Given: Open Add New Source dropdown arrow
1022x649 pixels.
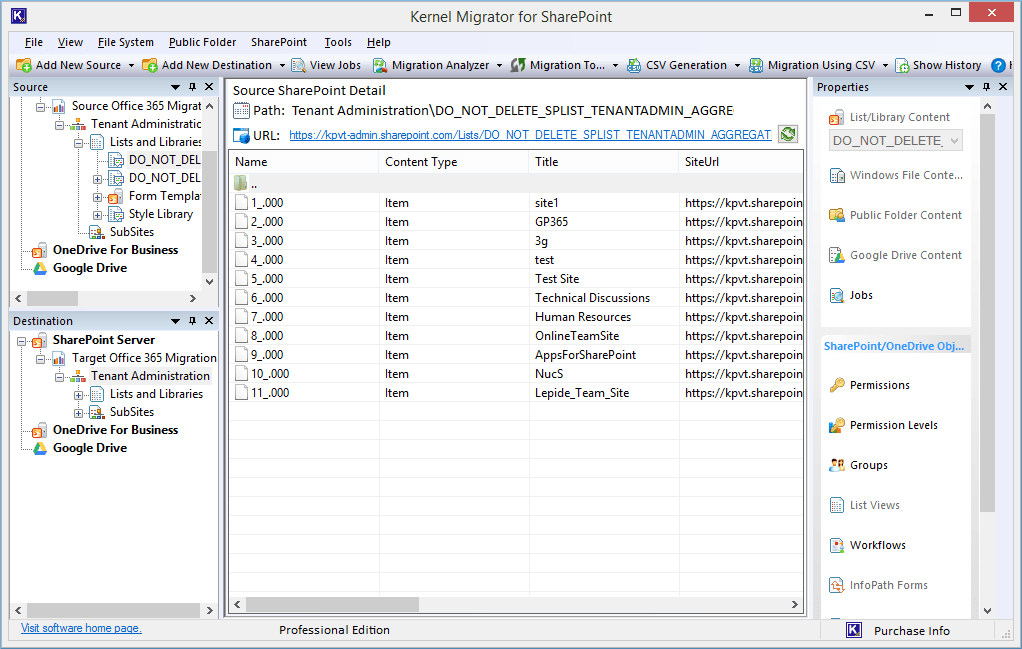Looking at the screenshot, I should (131, 65).
